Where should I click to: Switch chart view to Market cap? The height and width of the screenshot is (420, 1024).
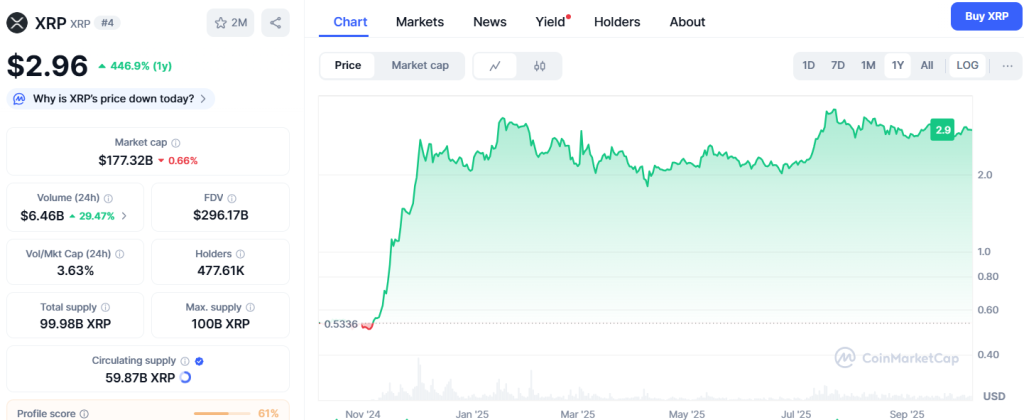click(x=420, y=65)
